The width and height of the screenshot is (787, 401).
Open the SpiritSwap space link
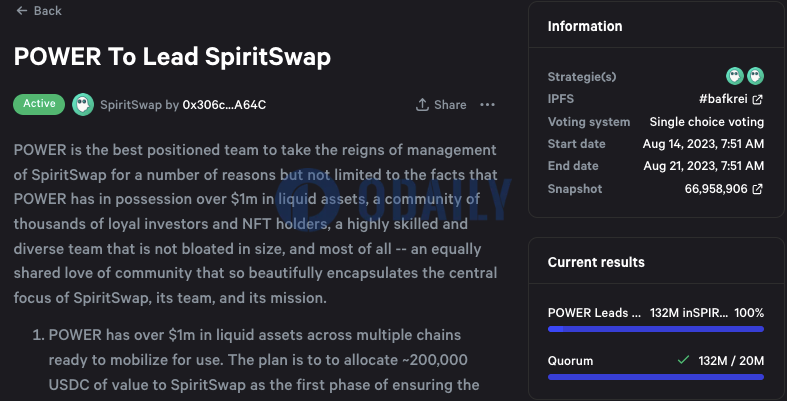131,105
